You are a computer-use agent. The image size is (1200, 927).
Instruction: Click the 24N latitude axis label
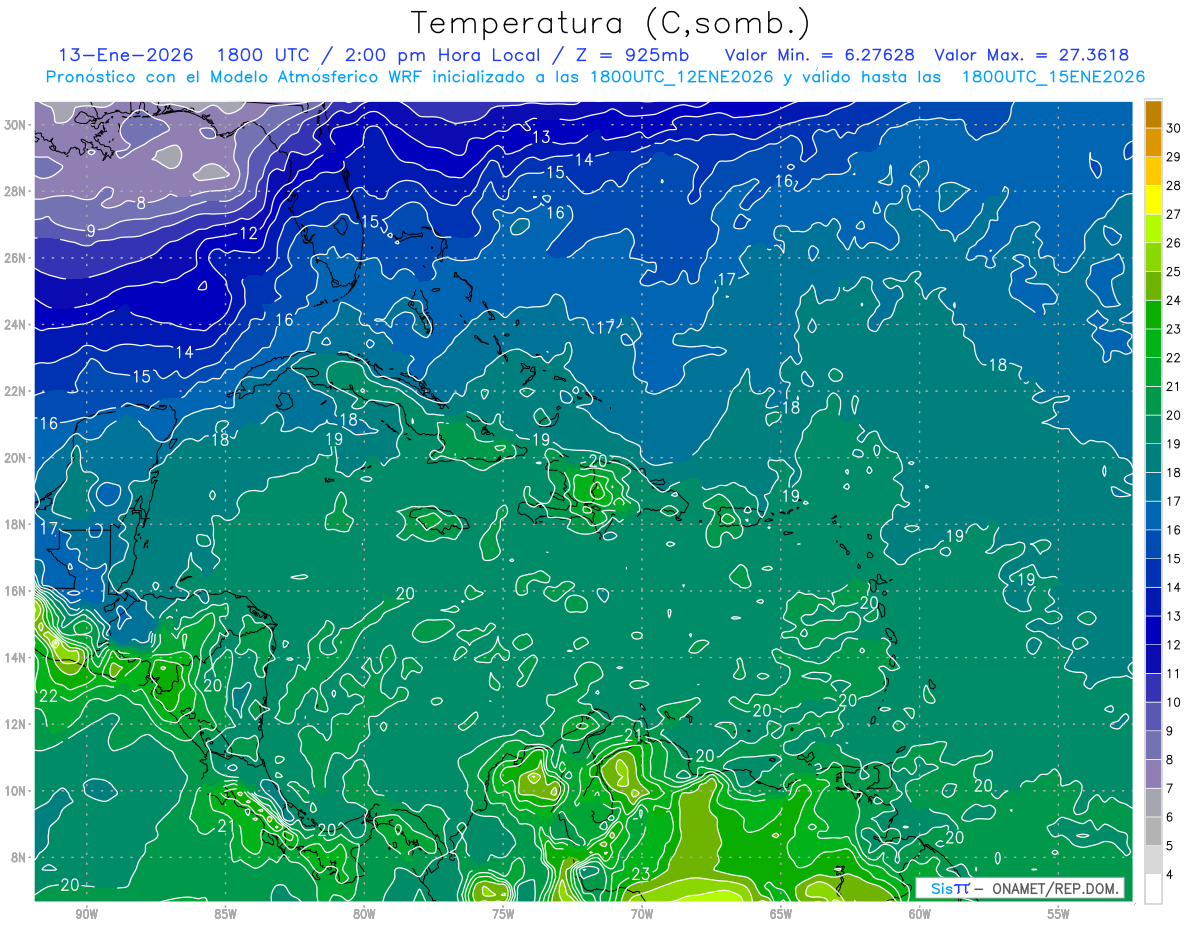click(16, 325)
